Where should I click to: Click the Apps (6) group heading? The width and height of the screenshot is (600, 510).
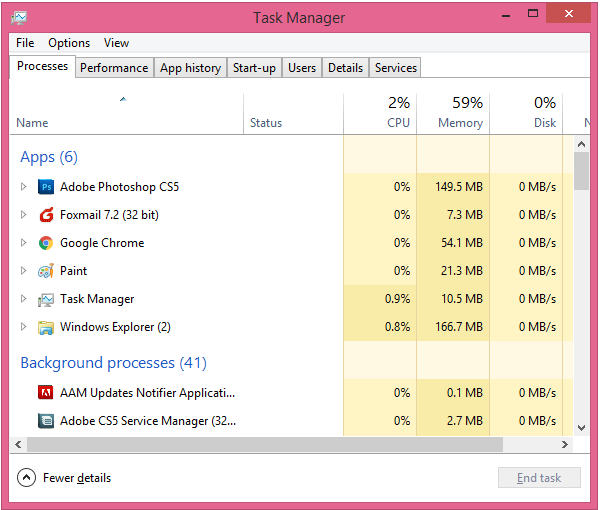[49, 157]
